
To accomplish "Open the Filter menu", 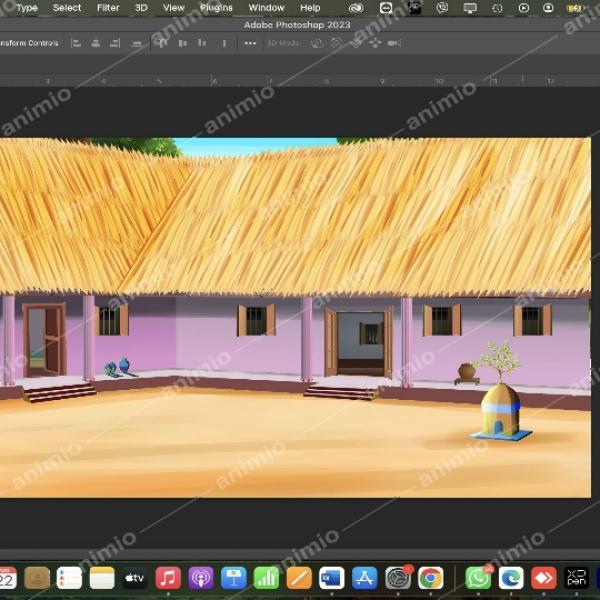I will [108, 8].
